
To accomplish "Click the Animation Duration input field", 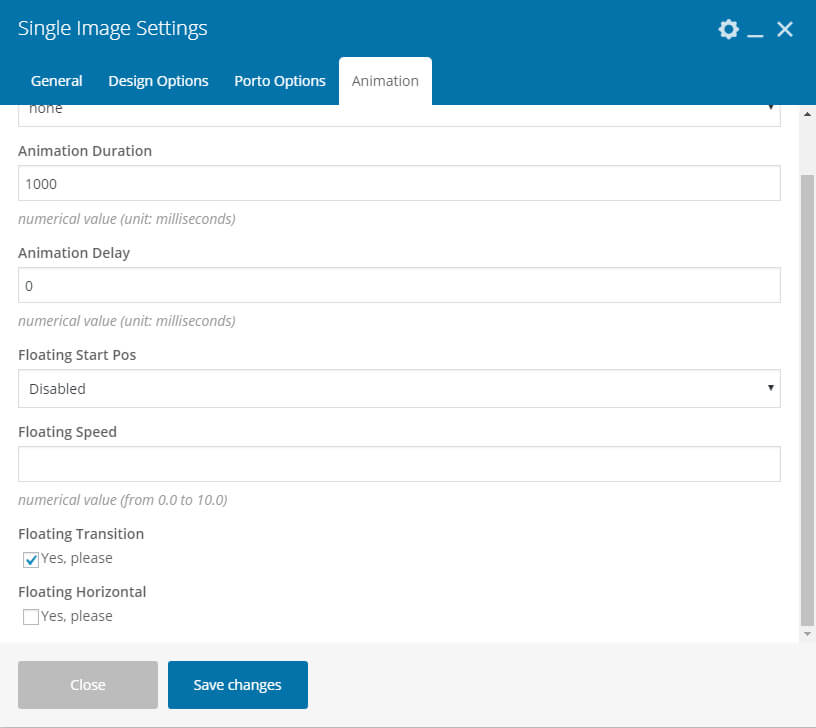I will click(x=399, y=184).
